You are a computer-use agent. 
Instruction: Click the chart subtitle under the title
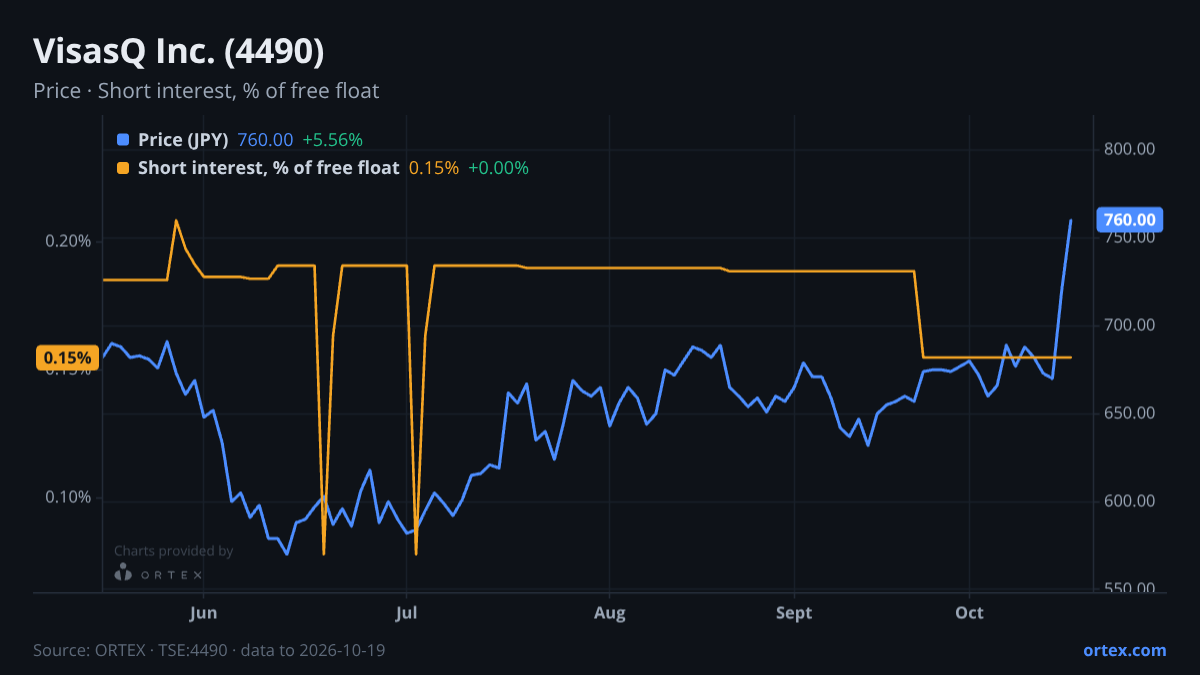coord(206,91)
